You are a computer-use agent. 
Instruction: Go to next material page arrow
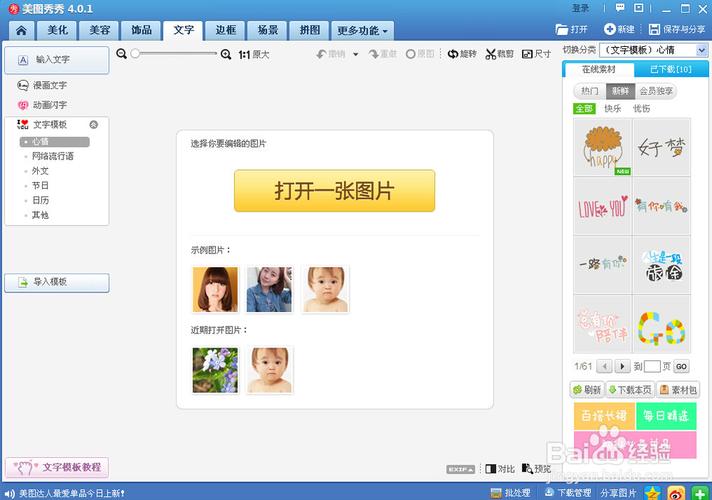tap(622, 366)
